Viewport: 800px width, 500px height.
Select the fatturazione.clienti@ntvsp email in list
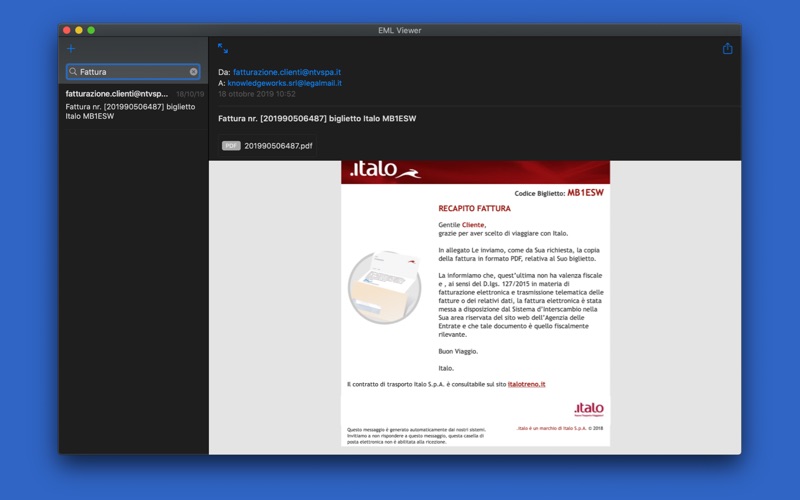(134, 105)
